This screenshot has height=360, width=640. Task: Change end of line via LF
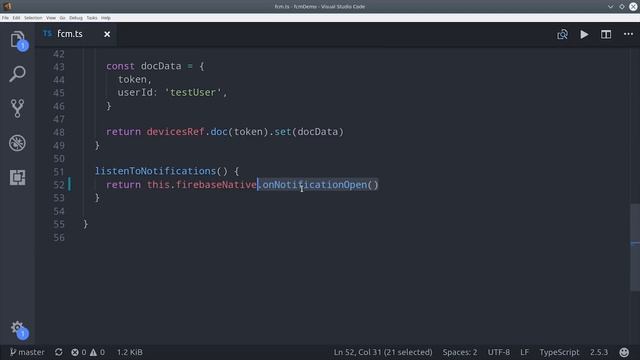[x=524, y=352]
